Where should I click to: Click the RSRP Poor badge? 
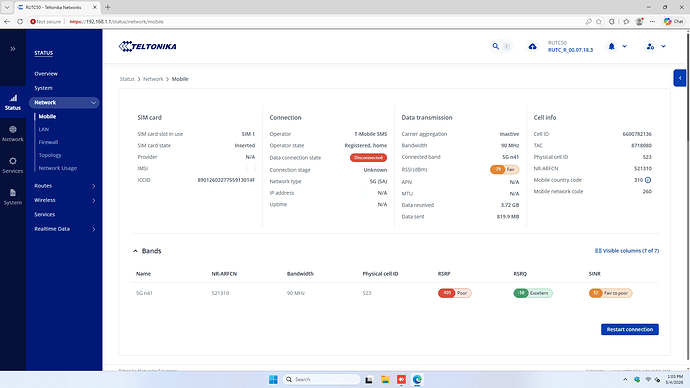coord(455,293)
